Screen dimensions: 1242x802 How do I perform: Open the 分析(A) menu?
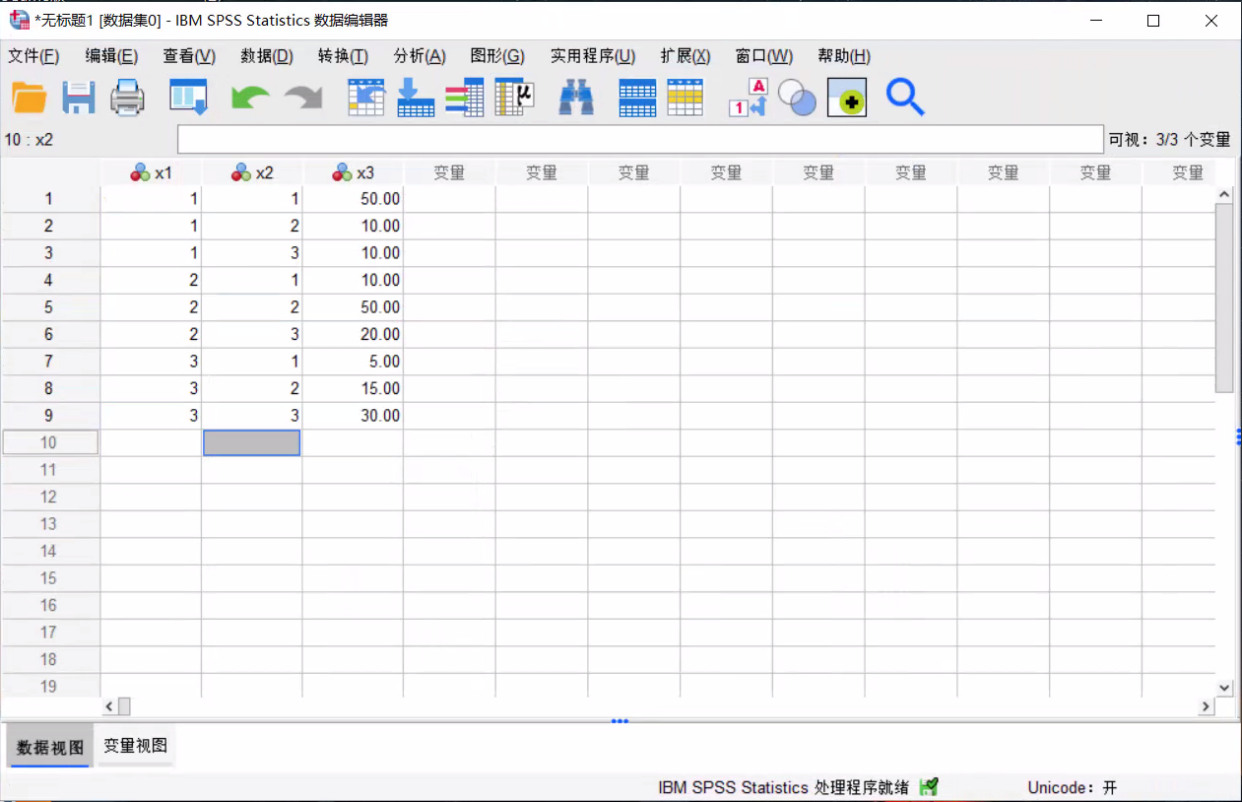click(419, 56)
